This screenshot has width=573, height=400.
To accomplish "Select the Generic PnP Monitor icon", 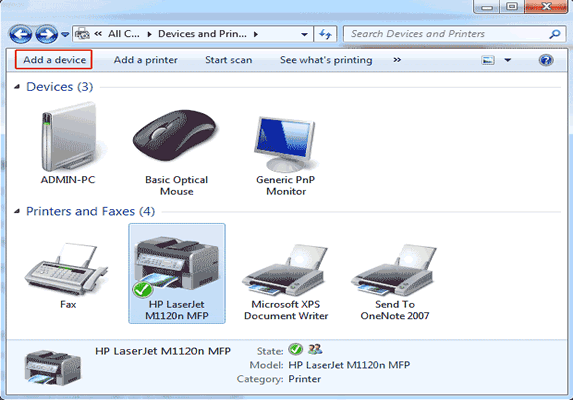I will (285, 144).
